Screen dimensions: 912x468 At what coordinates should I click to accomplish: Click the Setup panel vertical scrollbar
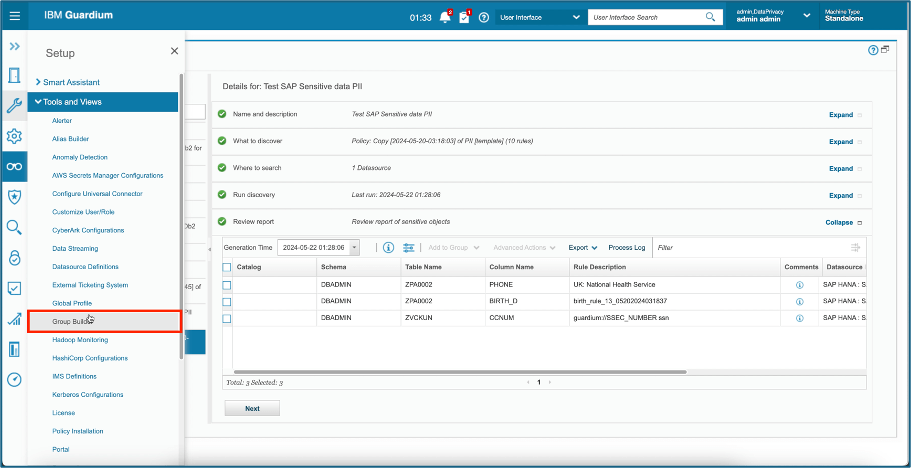(x=181, y=215)
